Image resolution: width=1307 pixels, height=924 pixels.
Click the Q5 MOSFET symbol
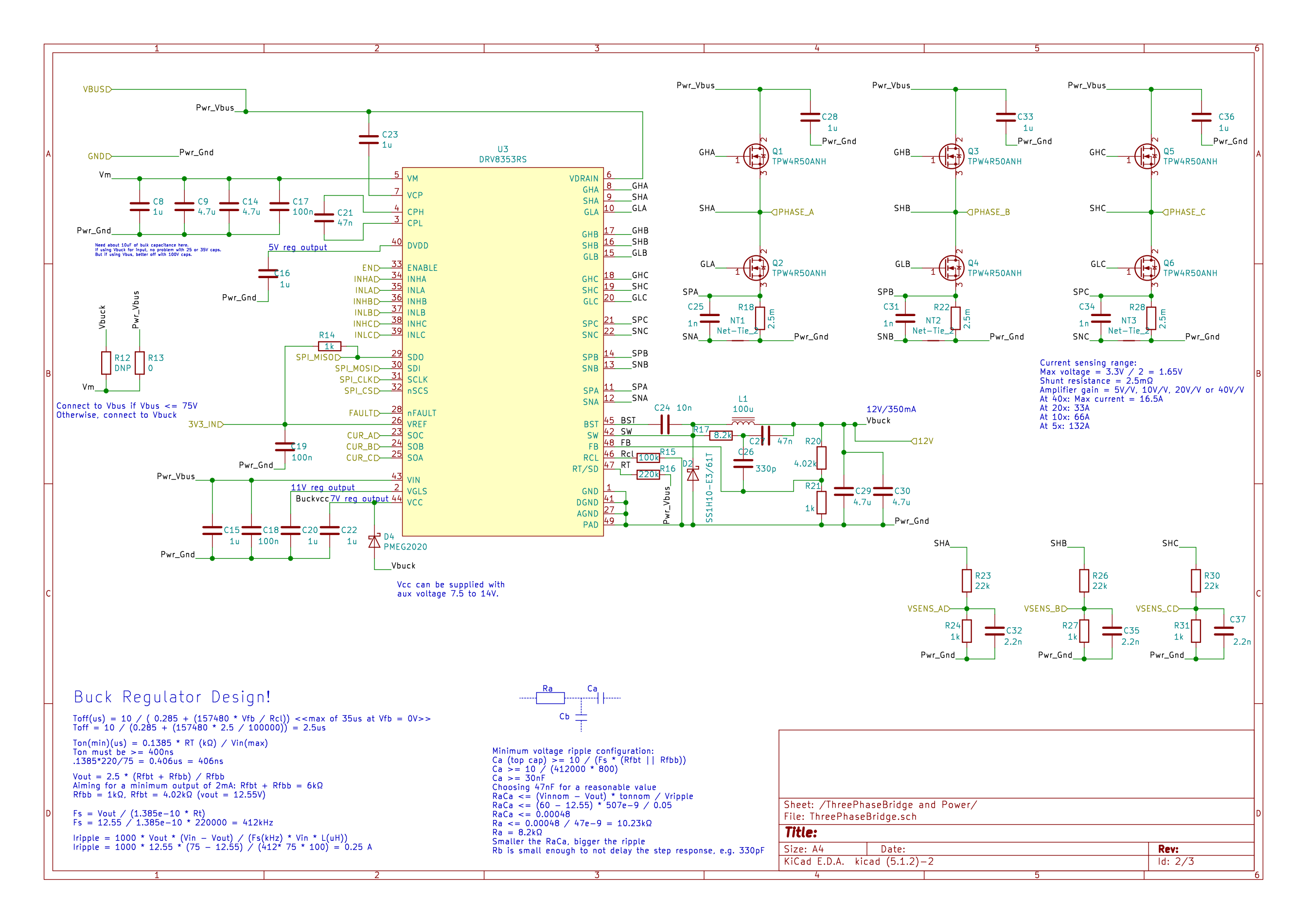[1147, 156]
